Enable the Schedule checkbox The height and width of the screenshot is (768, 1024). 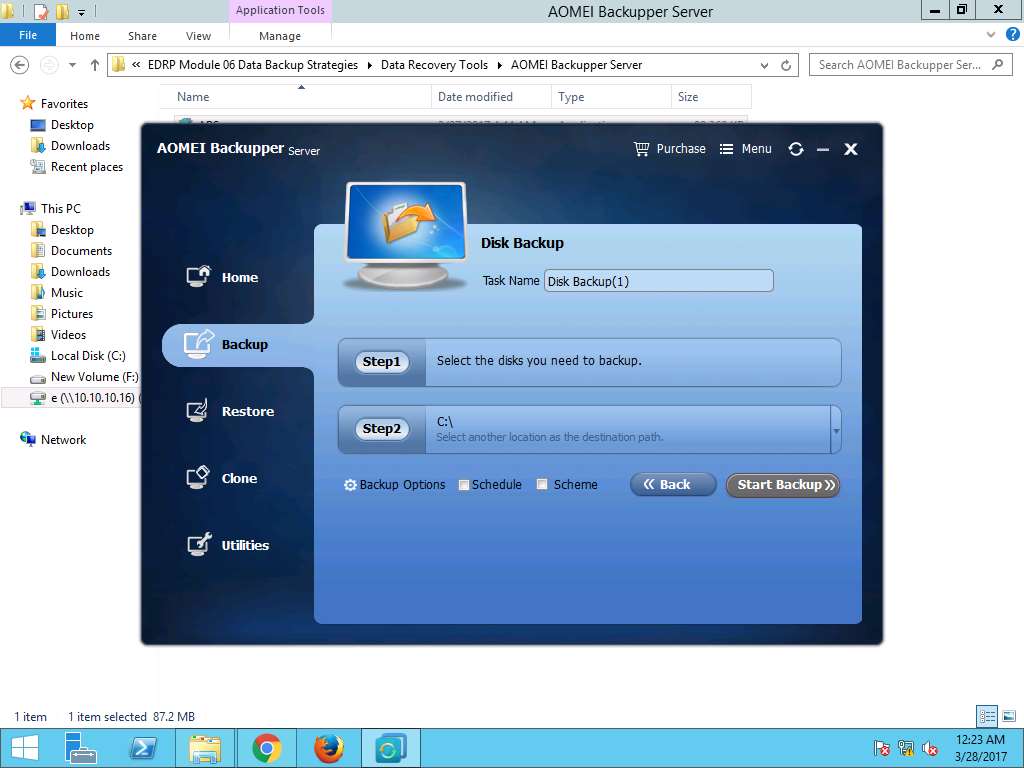[x=464, y=485]
